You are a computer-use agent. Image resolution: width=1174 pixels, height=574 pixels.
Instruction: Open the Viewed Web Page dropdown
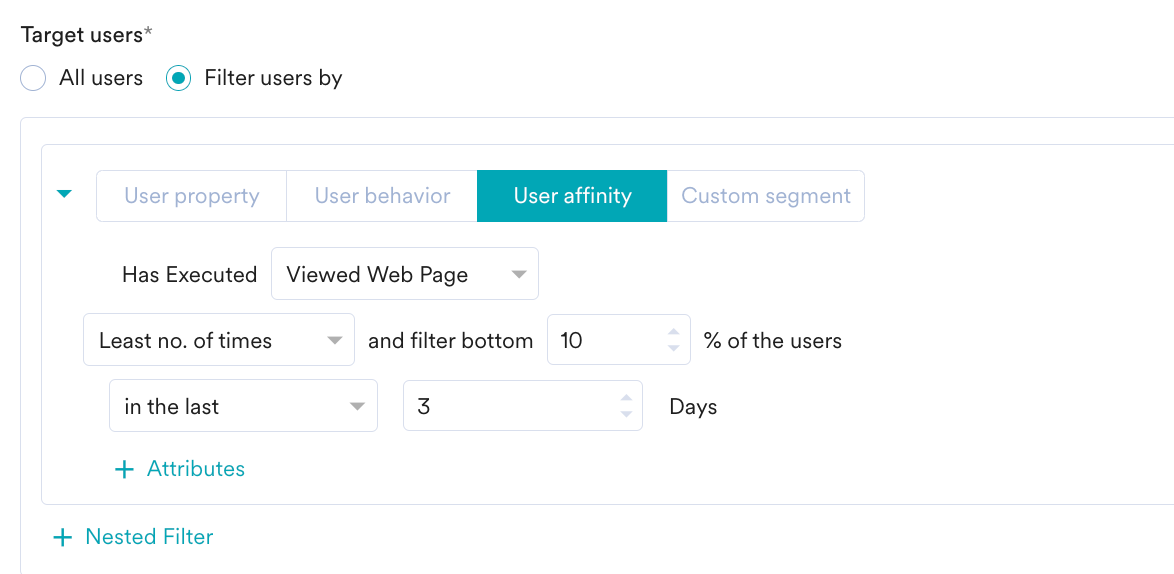(x=404, y=274)
